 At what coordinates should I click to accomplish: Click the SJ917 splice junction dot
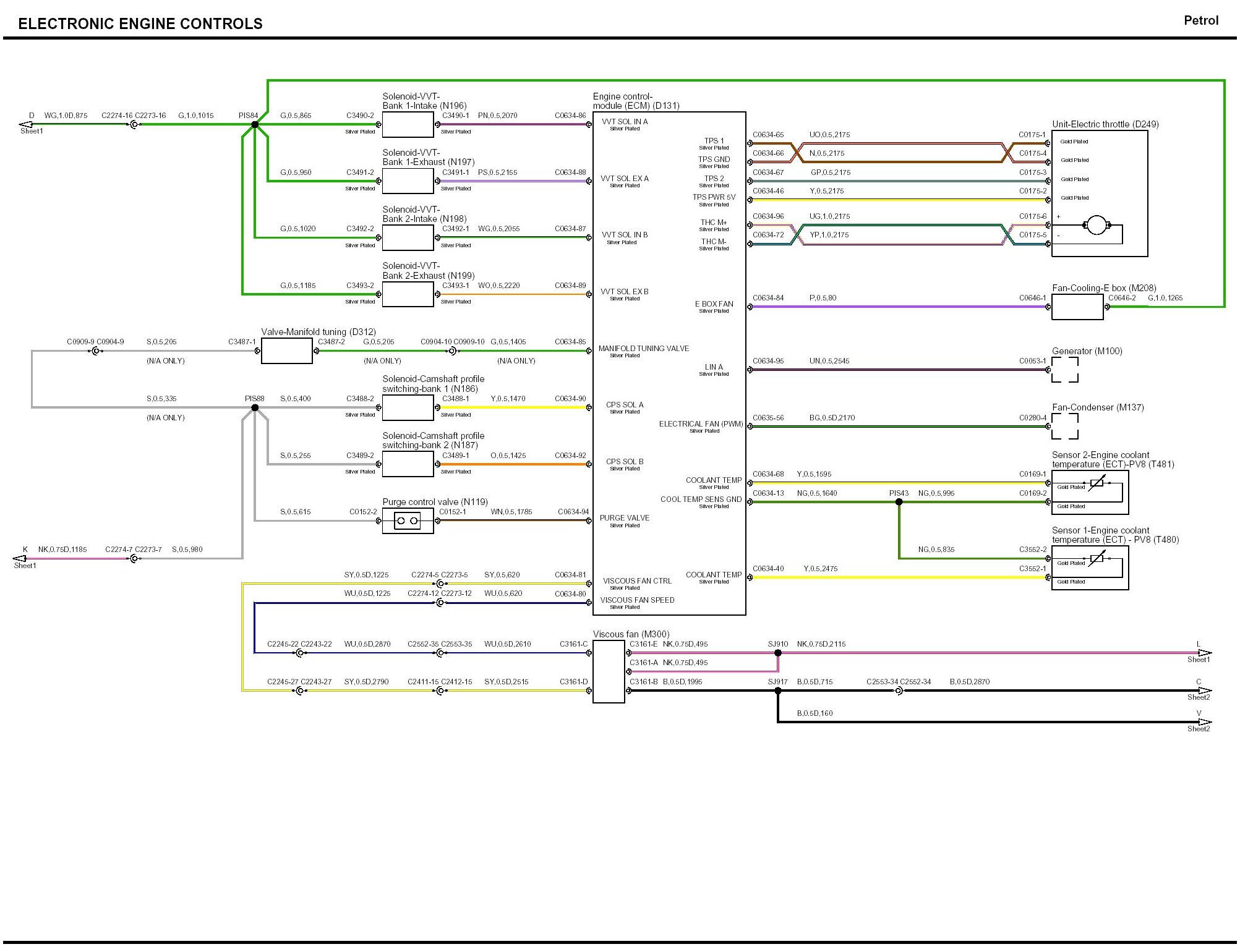[778, 691]
